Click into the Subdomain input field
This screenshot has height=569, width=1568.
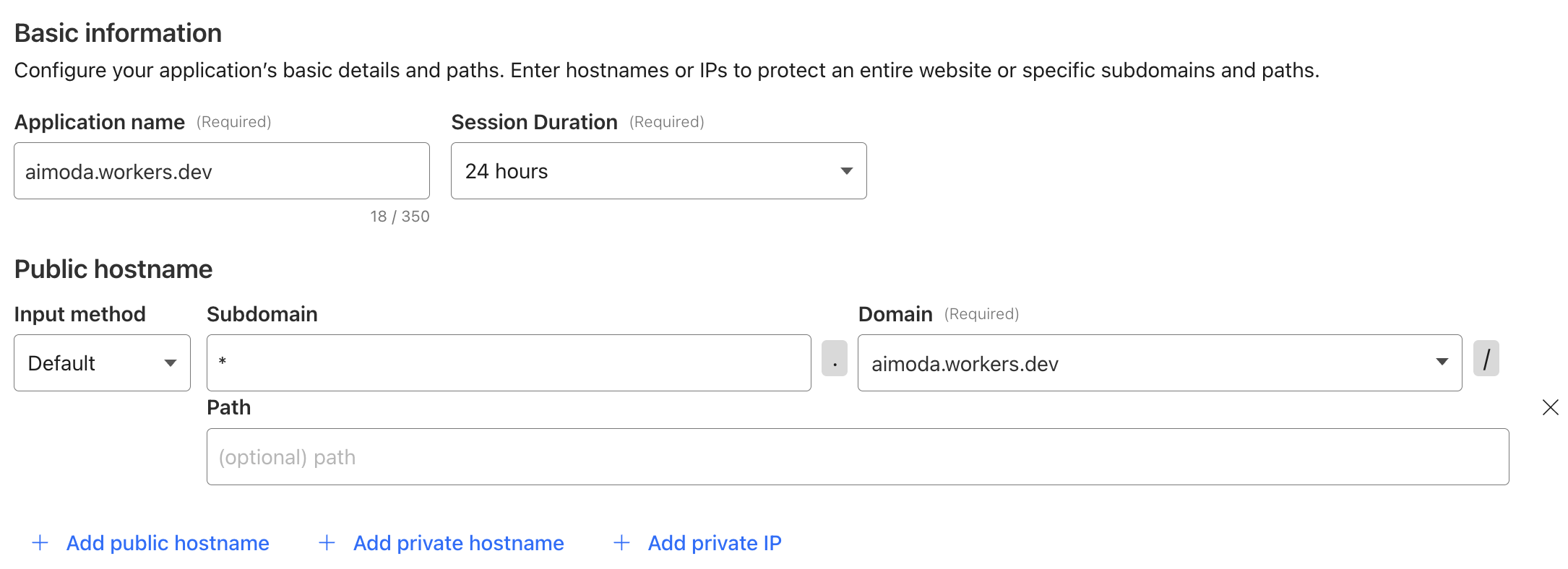point(509,363)
